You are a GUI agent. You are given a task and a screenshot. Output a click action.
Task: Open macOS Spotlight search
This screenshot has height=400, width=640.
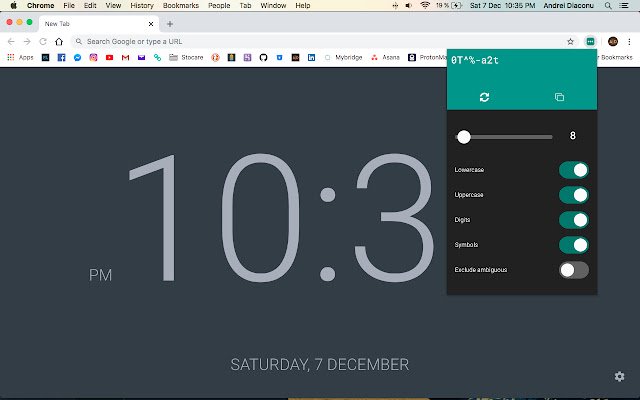click(608, 6)
